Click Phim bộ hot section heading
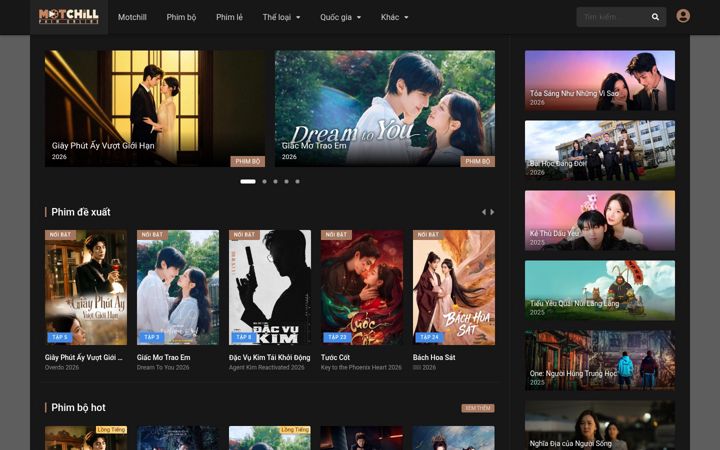 coord(79,408)
